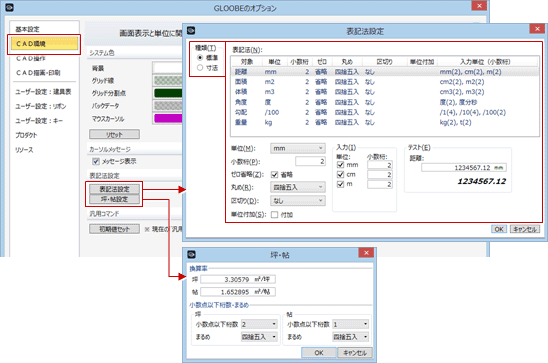
Task: Close the 坪・帖 dialog
Action: (366, 253)
